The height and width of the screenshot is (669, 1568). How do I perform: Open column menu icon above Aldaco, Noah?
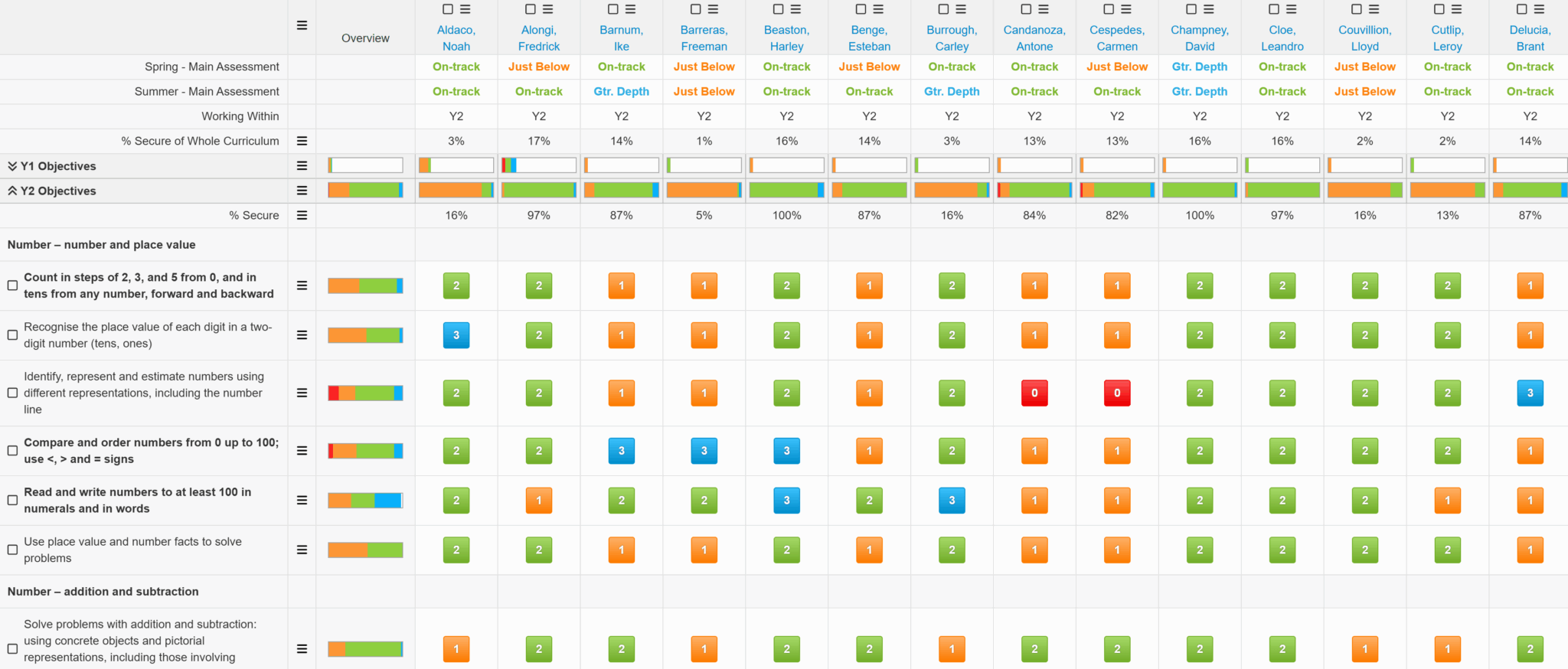tap(465, 9)
